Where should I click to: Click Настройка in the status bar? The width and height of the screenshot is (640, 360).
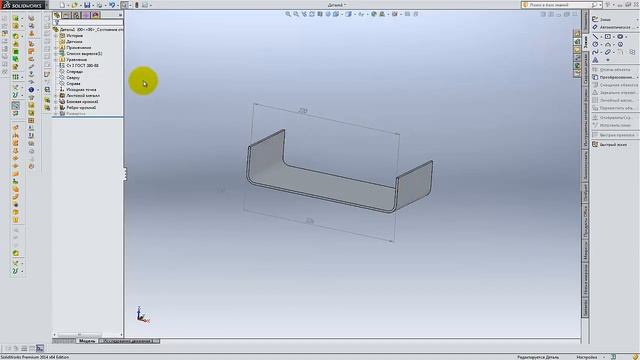[587, 357]
